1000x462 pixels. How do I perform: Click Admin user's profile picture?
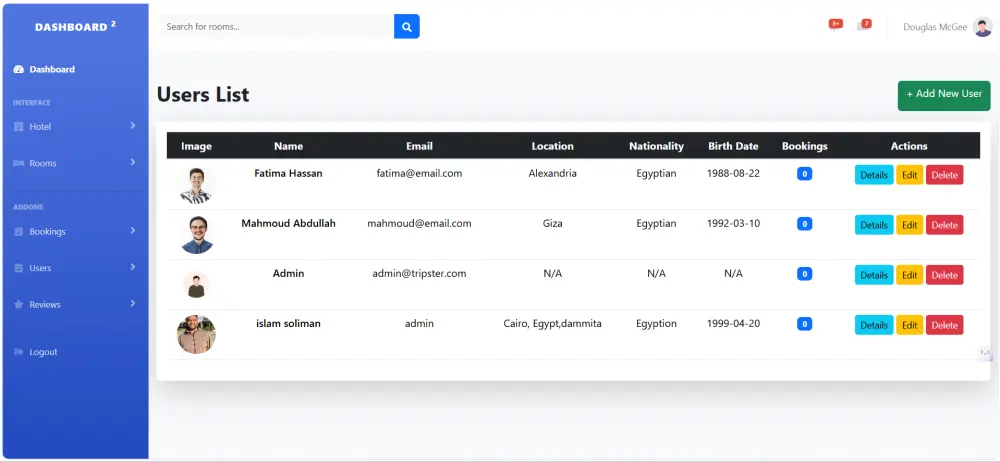click(196, 284)
